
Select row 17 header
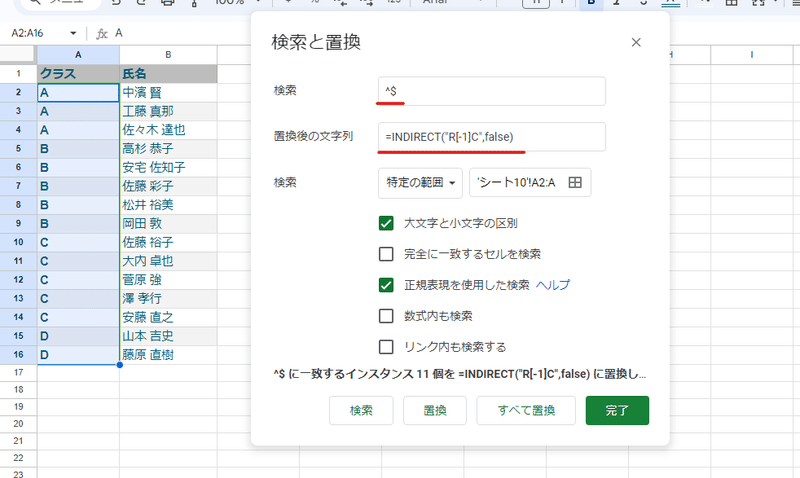(x=18, y=372)
